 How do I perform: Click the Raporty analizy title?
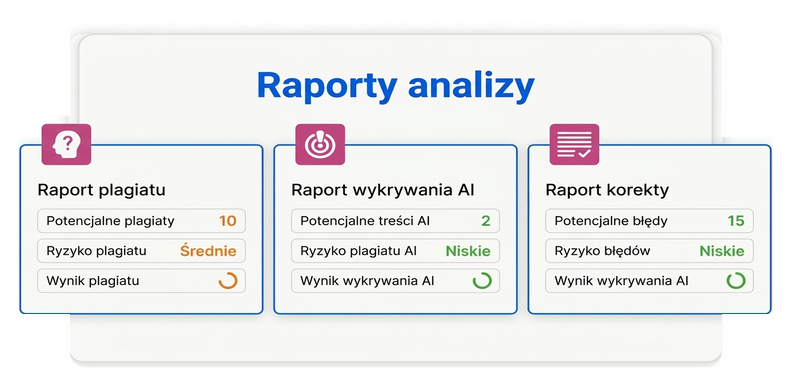[x=396, y=86]
